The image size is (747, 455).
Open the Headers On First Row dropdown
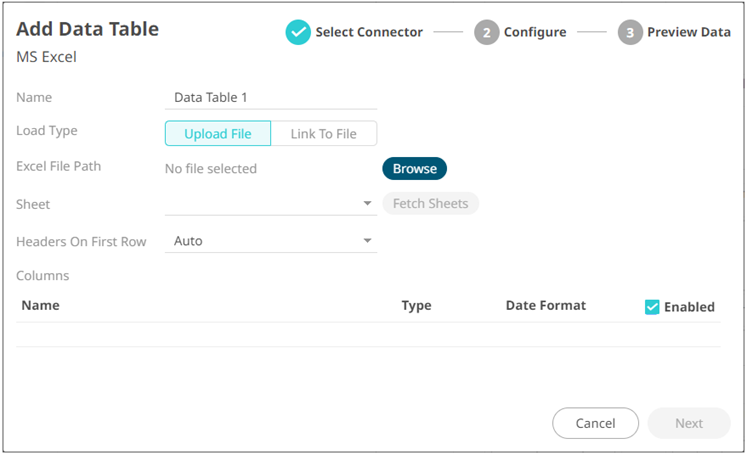point(367,241)
